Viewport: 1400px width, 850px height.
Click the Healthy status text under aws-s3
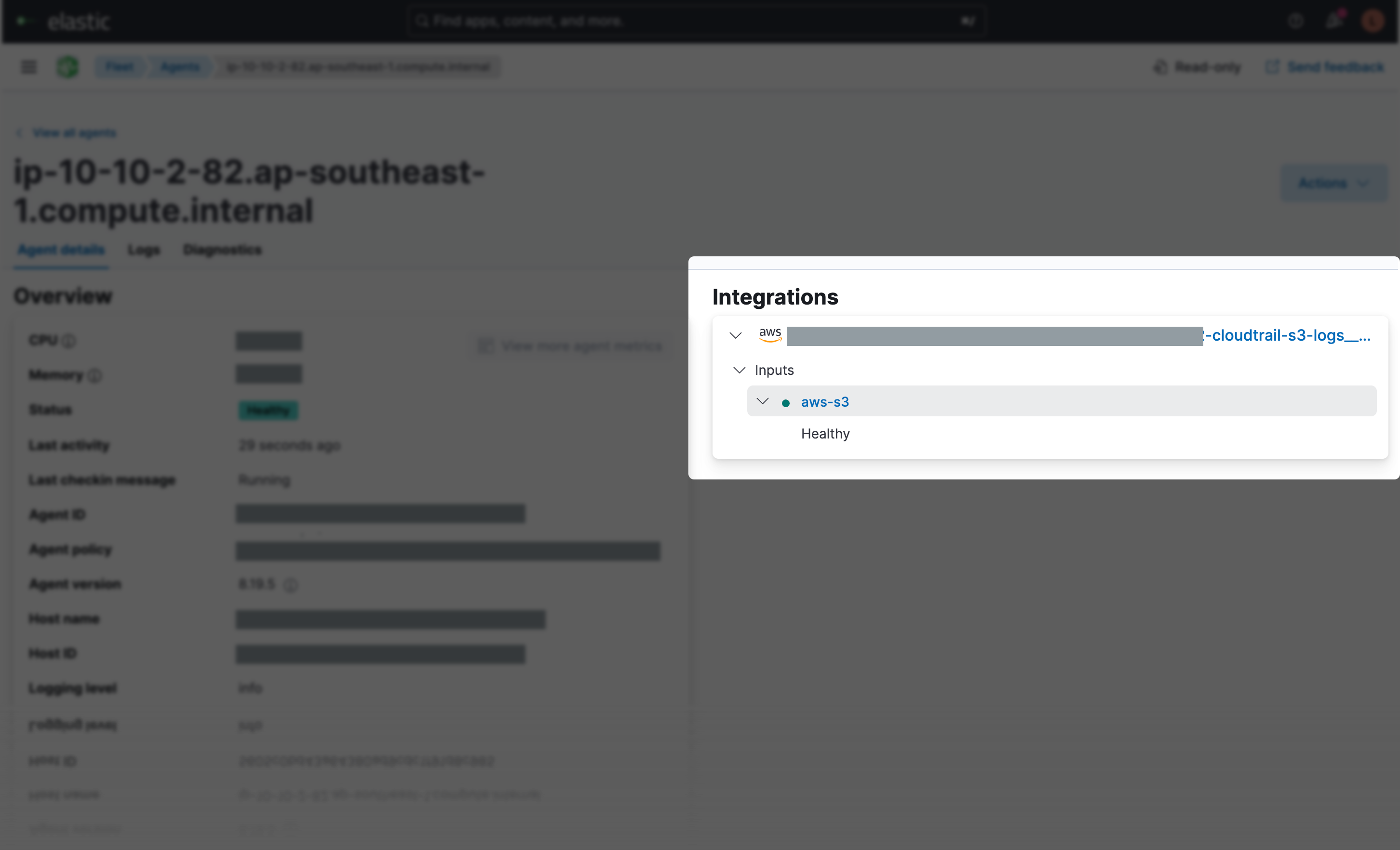pyautogui.click(x=825, y=434)
